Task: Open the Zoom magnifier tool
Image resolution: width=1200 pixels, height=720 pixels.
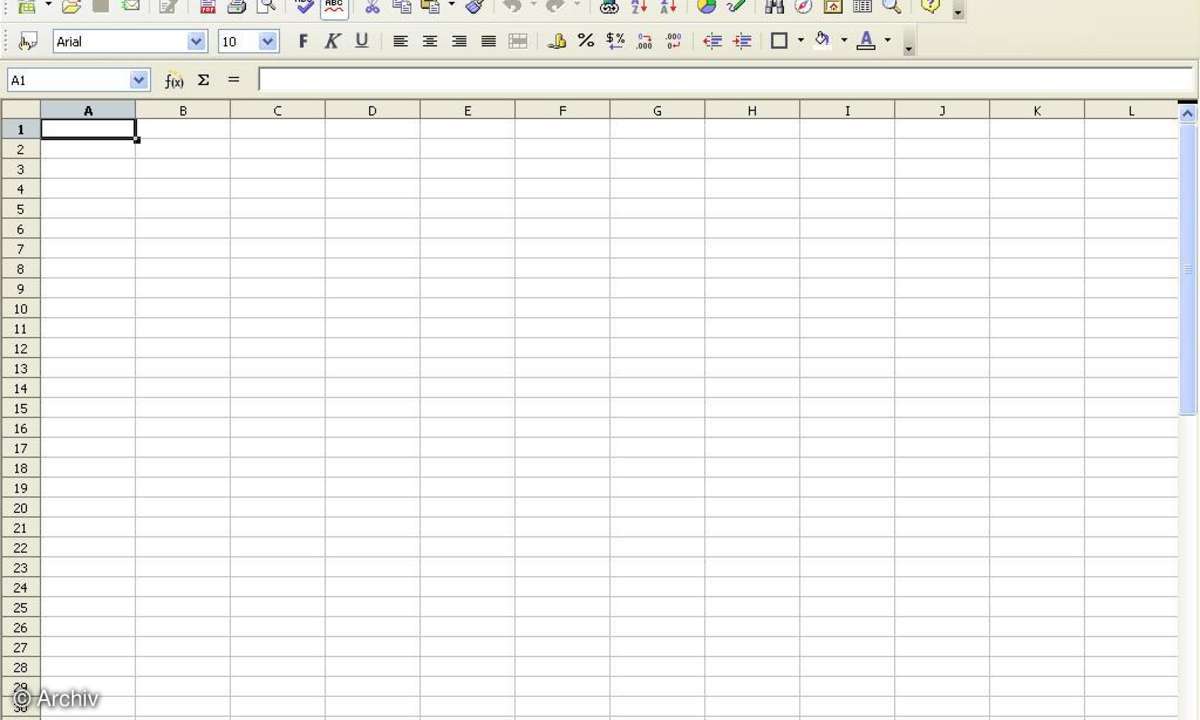Action: [892, 6]
